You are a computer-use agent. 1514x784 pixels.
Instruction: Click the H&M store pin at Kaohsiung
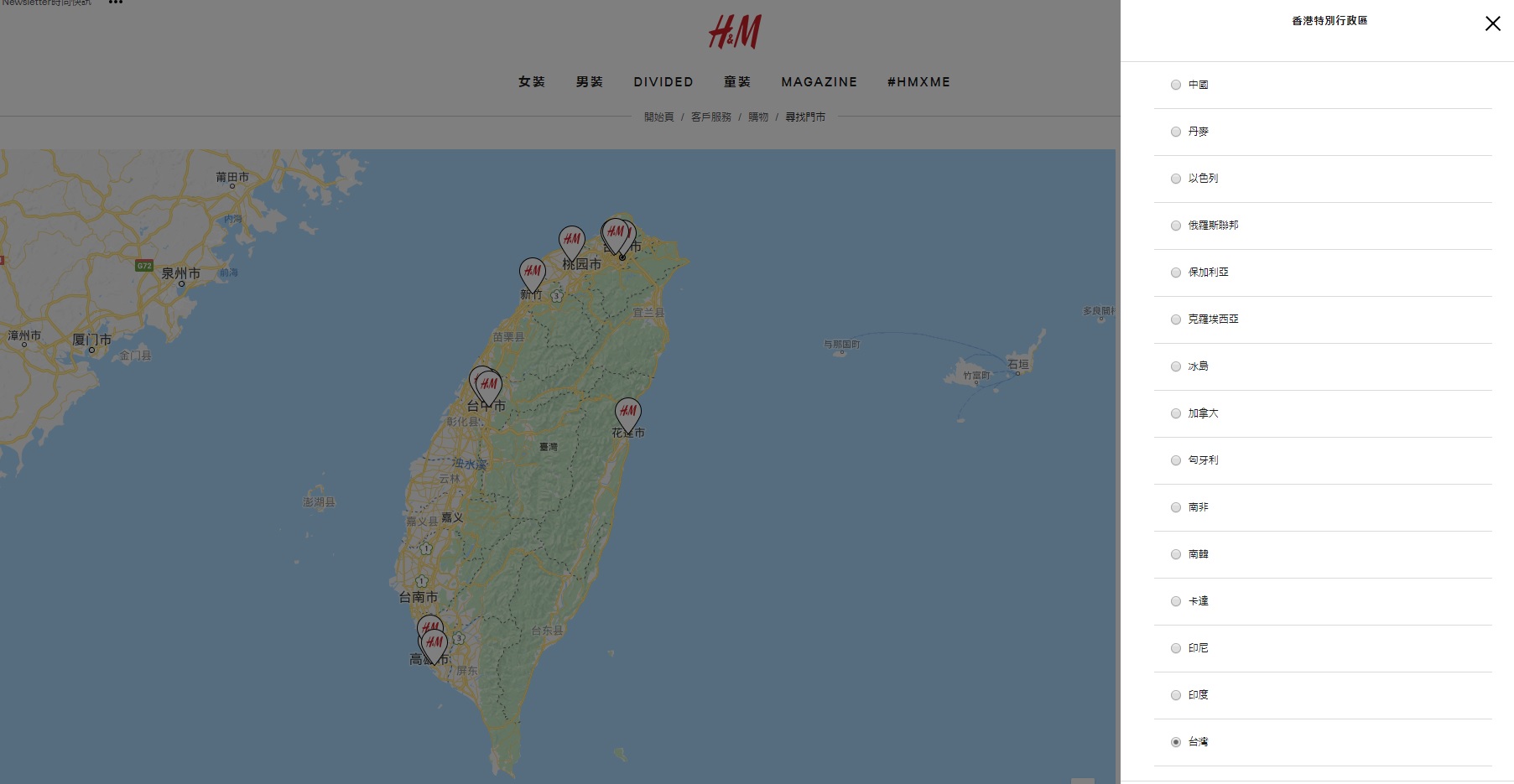pyautogui.click(x=434, y=644)
